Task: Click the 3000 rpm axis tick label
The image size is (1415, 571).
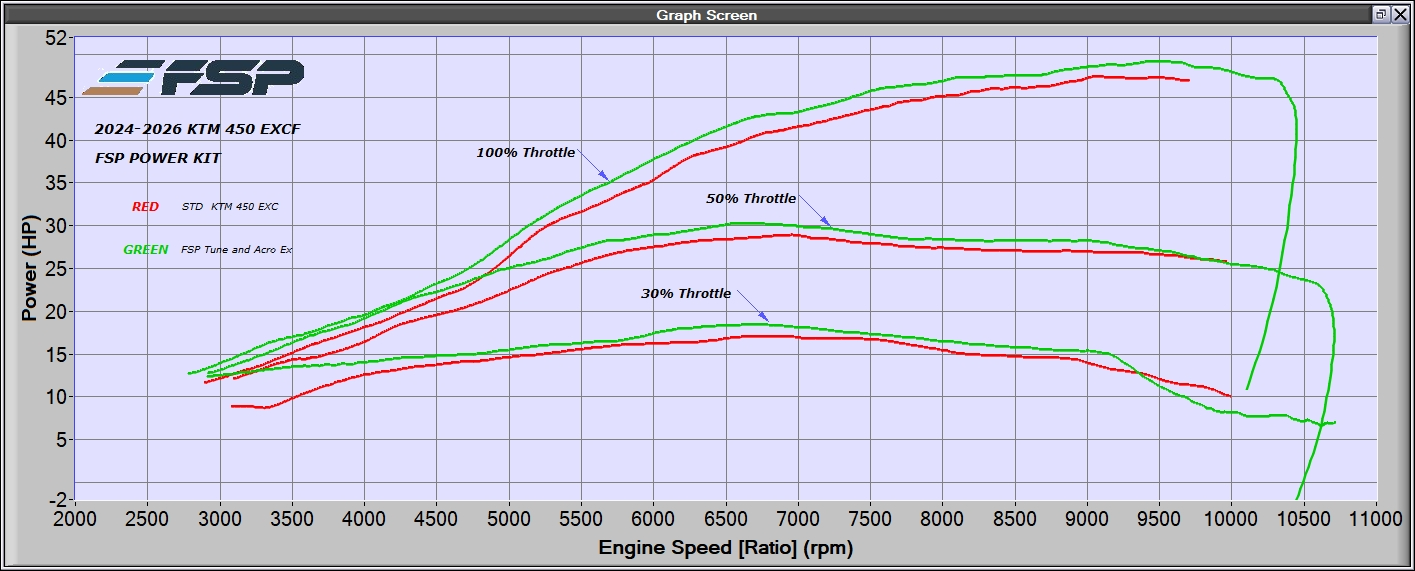Action: [220, 521]
